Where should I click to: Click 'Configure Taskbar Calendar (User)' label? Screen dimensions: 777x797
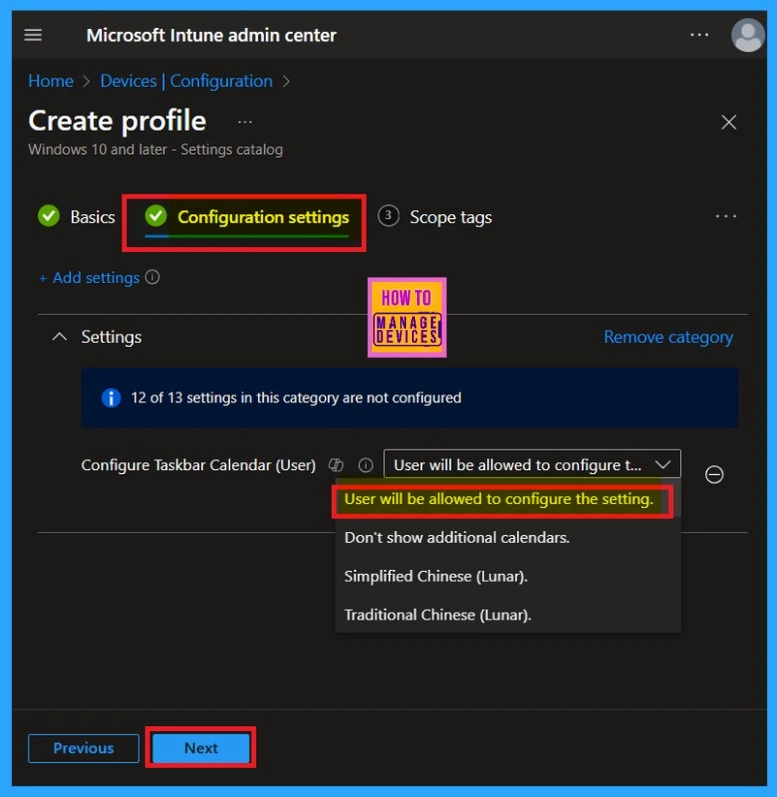[198, 465]
